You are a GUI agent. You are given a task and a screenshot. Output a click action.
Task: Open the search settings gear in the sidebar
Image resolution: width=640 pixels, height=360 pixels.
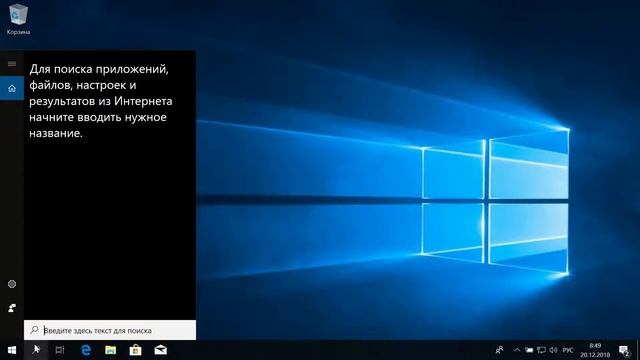click(12, 284)
